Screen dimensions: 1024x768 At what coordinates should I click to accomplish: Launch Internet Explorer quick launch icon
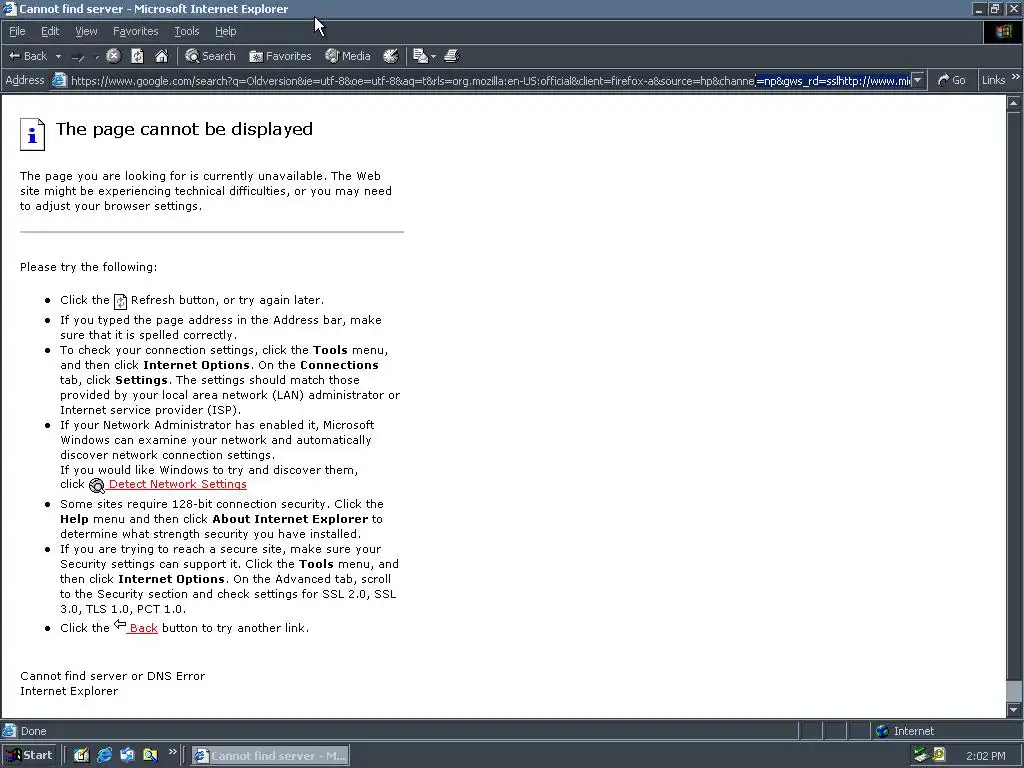(104, 756)
